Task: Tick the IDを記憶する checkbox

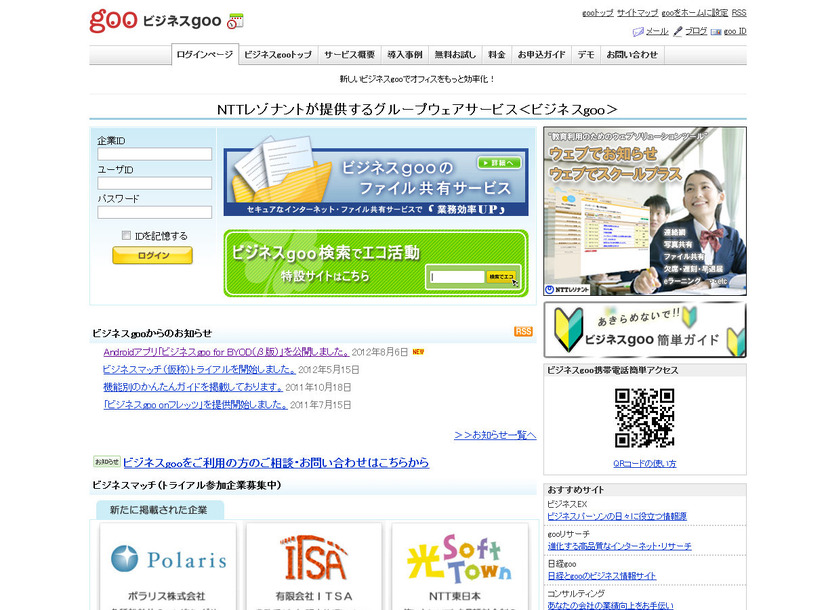Action: [126, 235]
